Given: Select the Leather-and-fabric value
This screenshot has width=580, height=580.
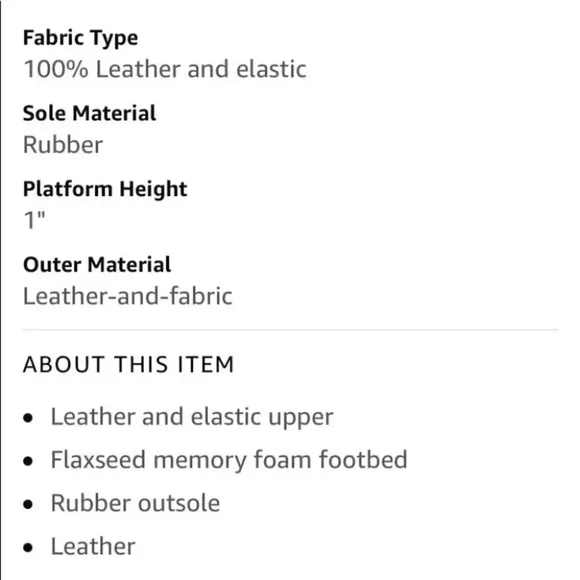Looking at the screenshot, I should coord(128,296).
